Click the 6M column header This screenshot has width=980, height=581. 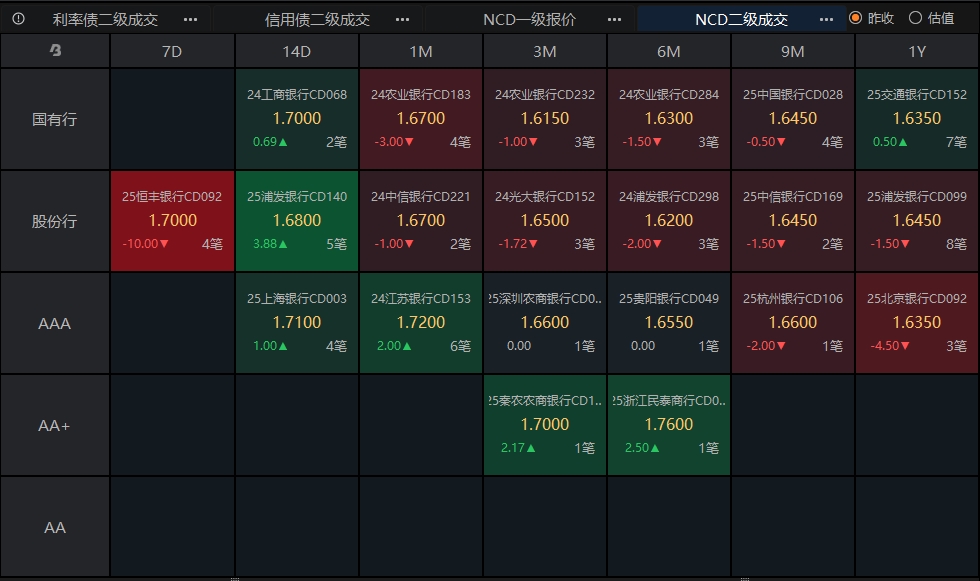pos(669,51)
